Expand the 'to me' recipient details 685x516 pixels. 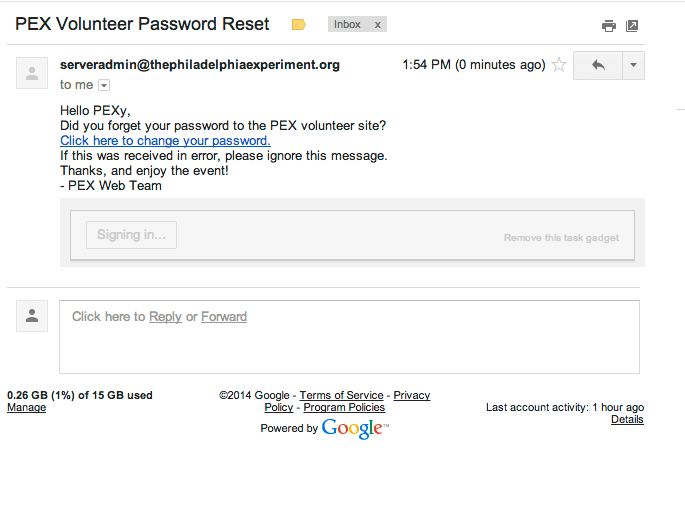104,86
